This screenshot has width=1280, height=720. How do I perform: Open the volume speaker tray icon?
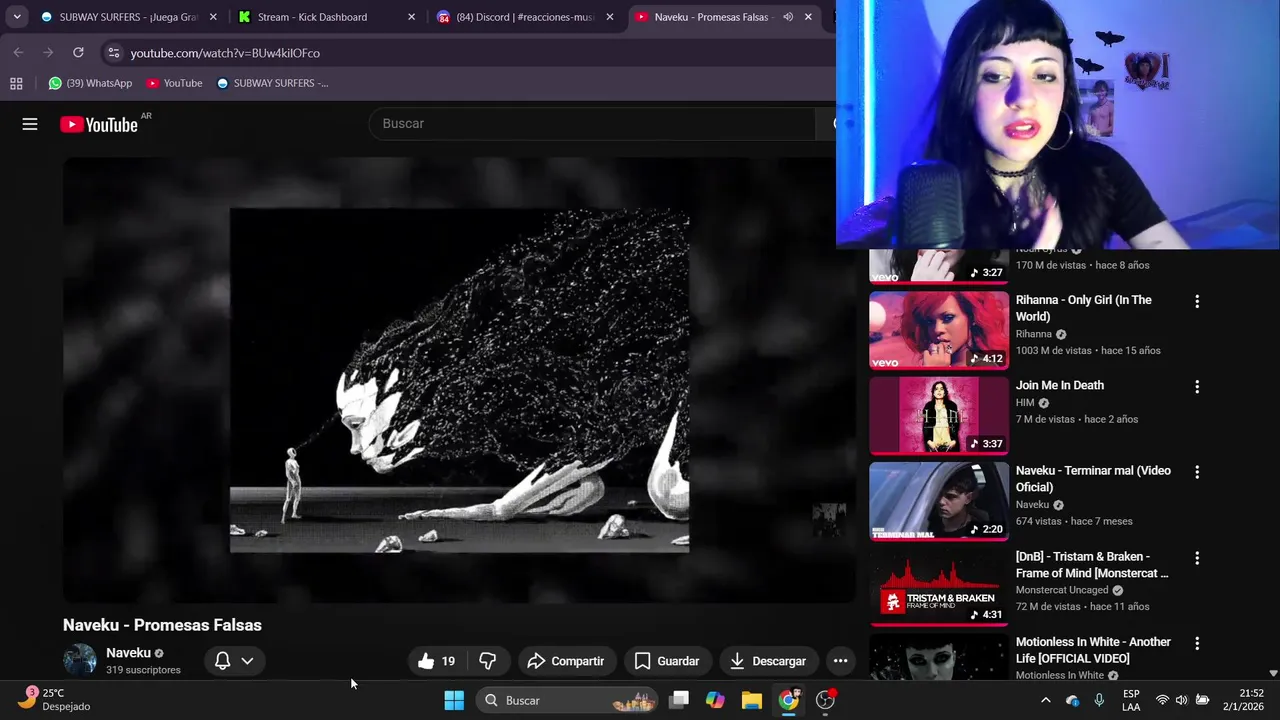pos(1181,700)
